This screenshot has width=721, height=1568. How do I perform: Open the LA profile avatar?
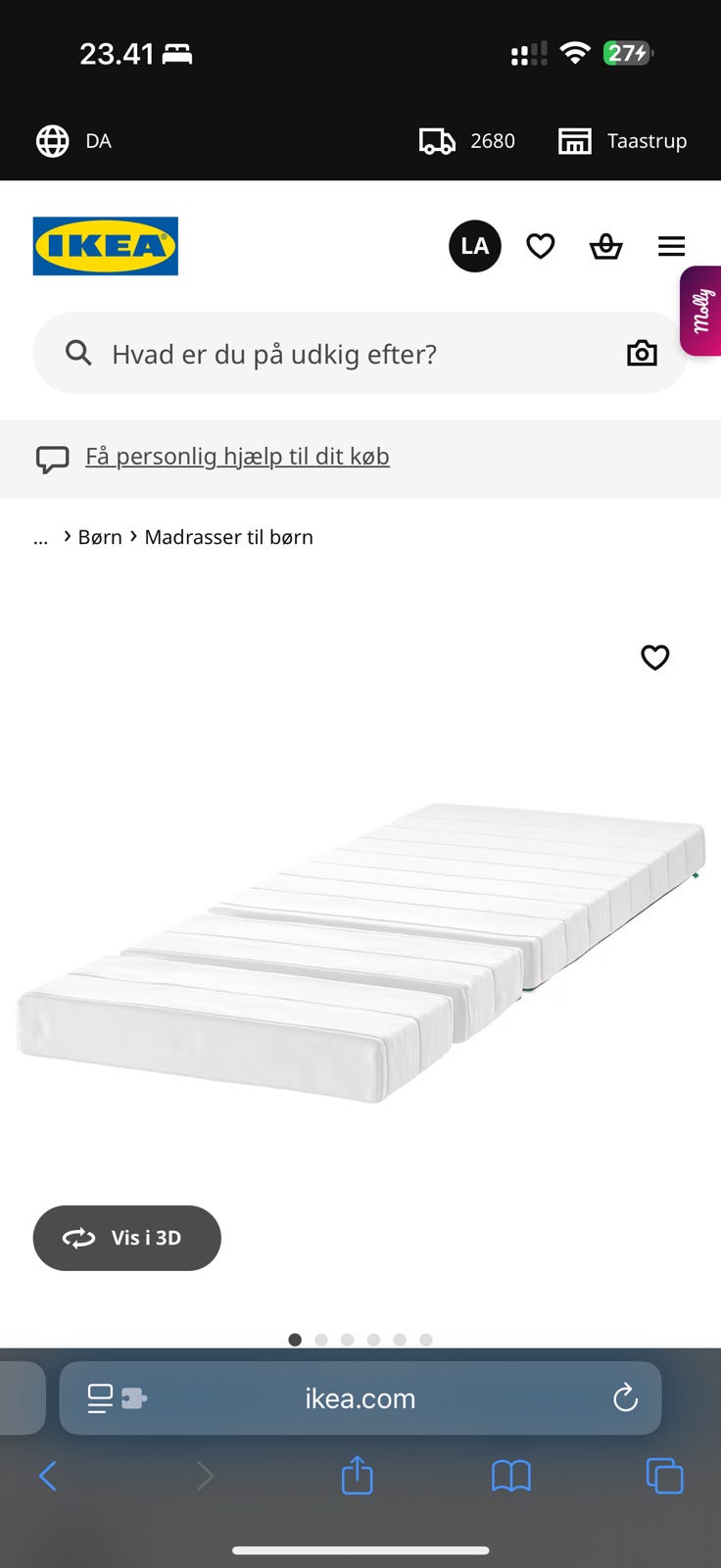[x=475, y=246]
